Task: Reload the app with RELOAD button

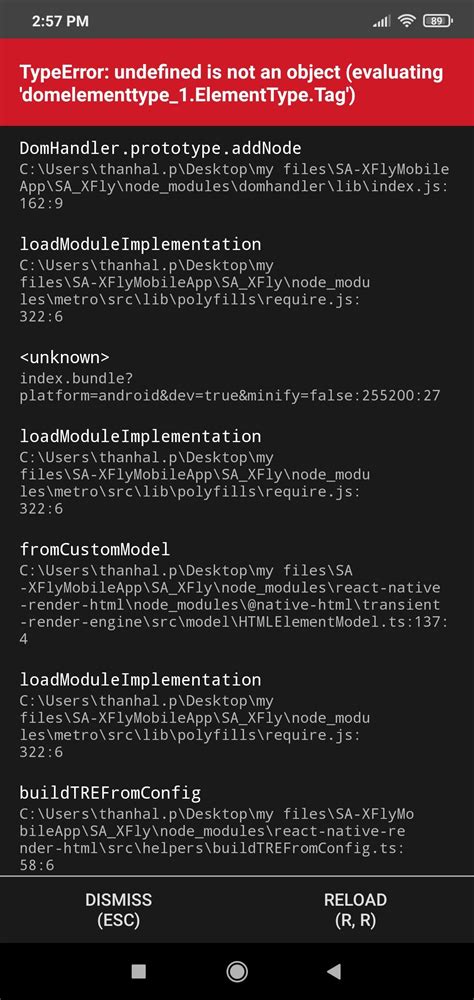Action: [355, 910]
